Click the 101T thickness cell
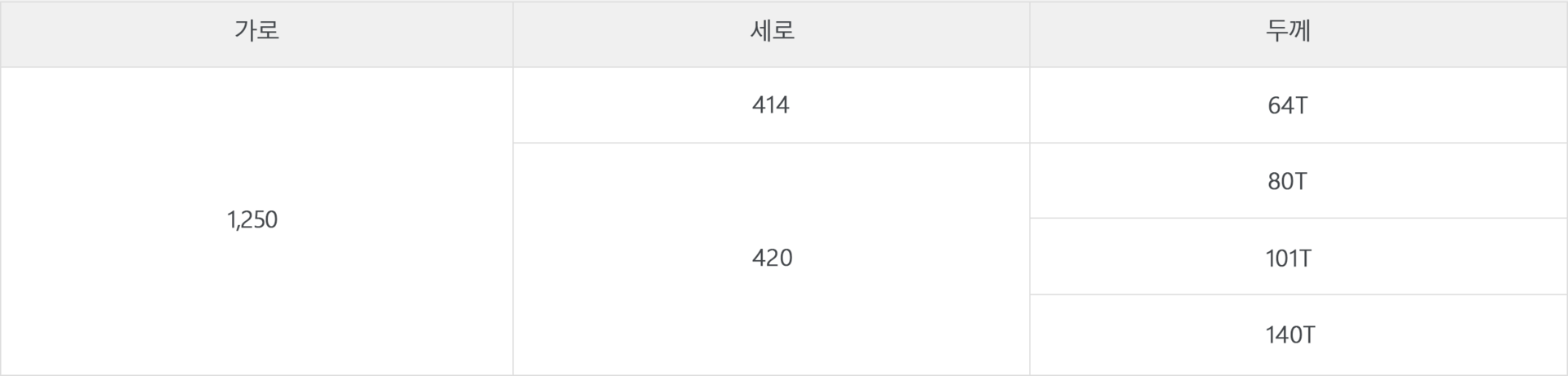 tap(1288, 258)
